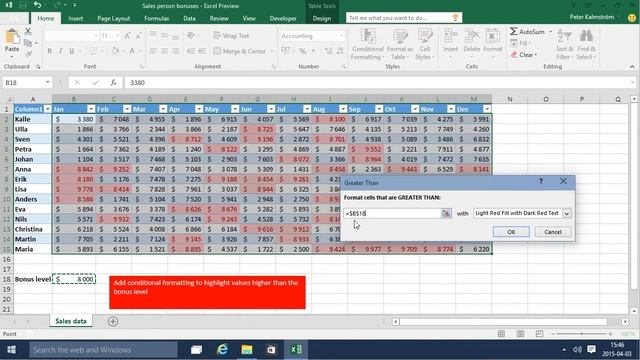Click the percent style icon
The width and height of the screenshot is (640, 360).
point(302,51)
